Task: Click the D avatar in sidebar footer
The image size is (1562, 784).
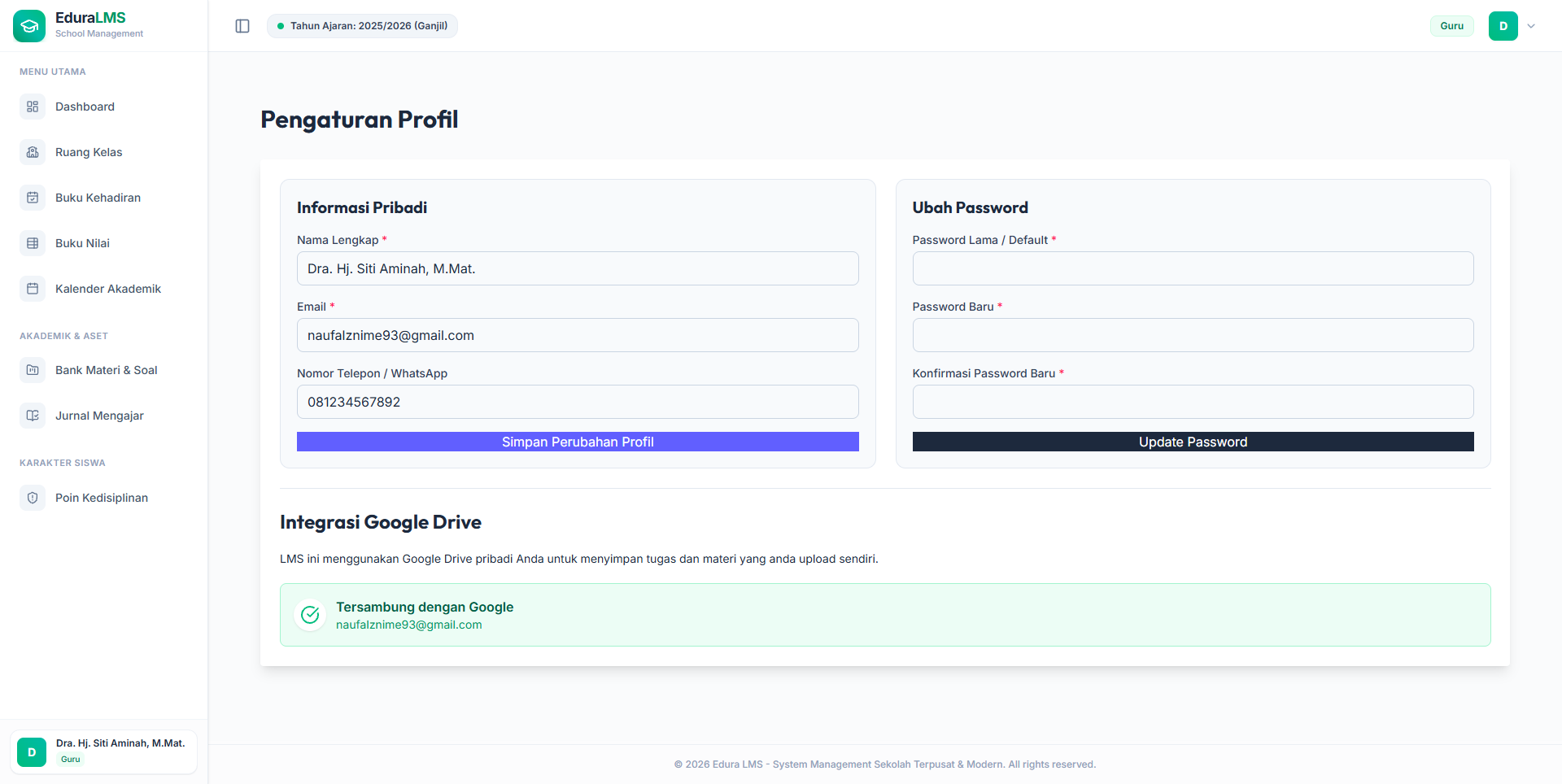Action: pos(32,752)
